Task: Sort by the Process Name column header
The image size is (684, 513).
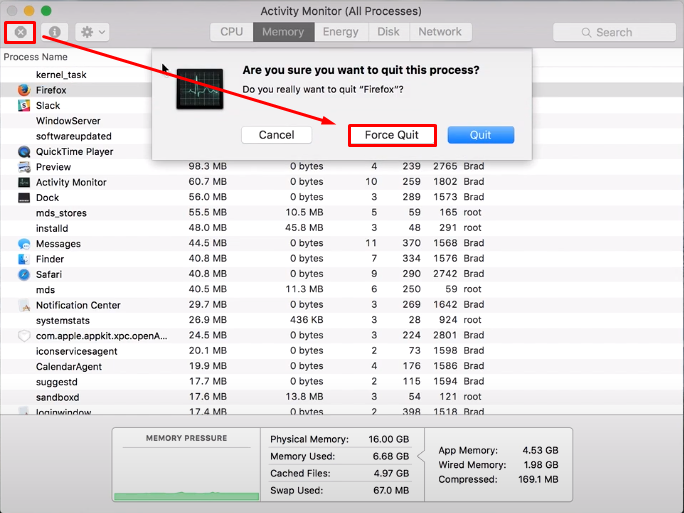Action: pyautogui.click(x=36, y=57)
